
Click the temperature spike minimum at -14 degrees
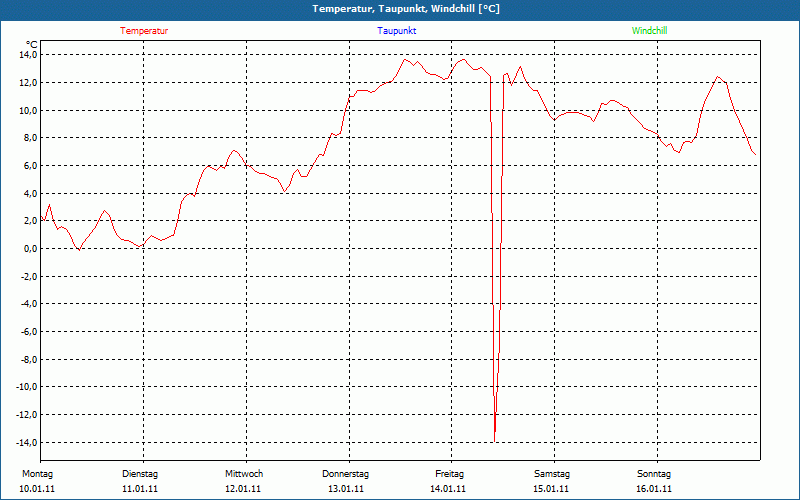point(494,441)
